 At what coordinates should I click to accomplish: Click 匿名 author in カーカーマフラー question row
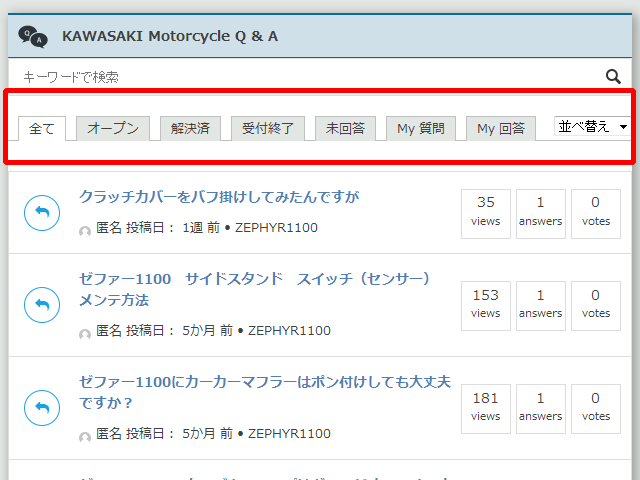click(109, 433)
